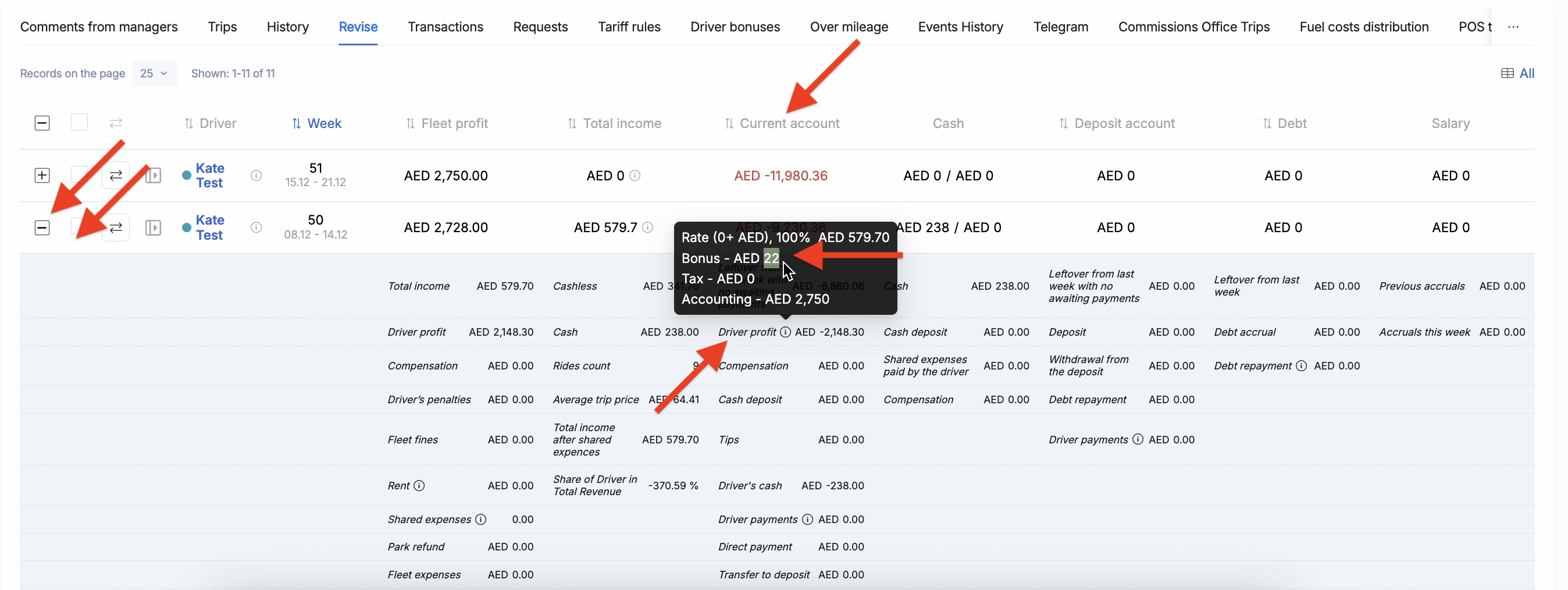Click Fleet profit value AED 2,728.00
This screenshot has height=590, width=1568.
coord(446,228)
